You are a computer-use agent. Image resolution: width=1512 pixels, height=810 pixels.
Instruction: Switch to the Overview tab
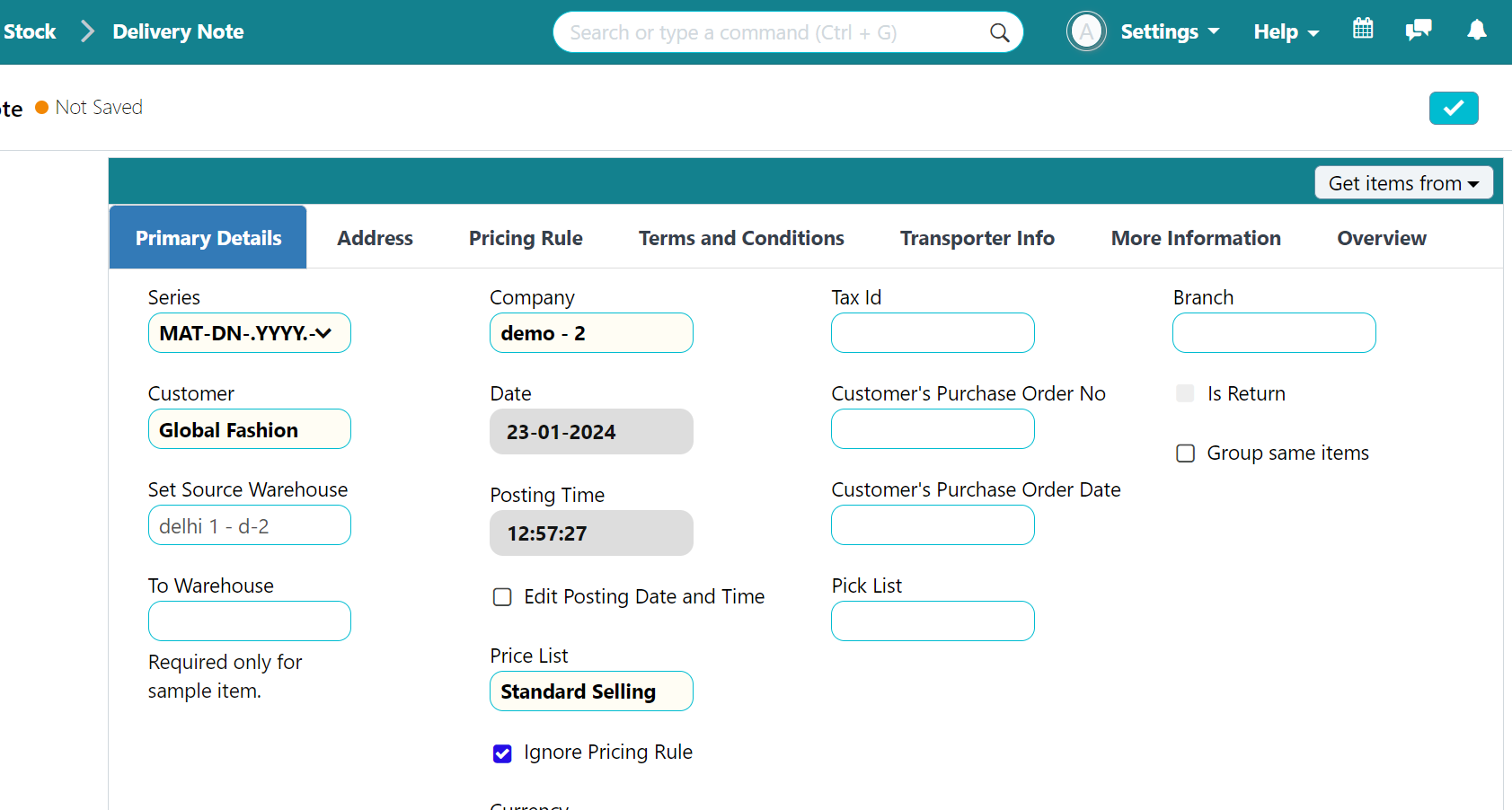coord(1382,238)
